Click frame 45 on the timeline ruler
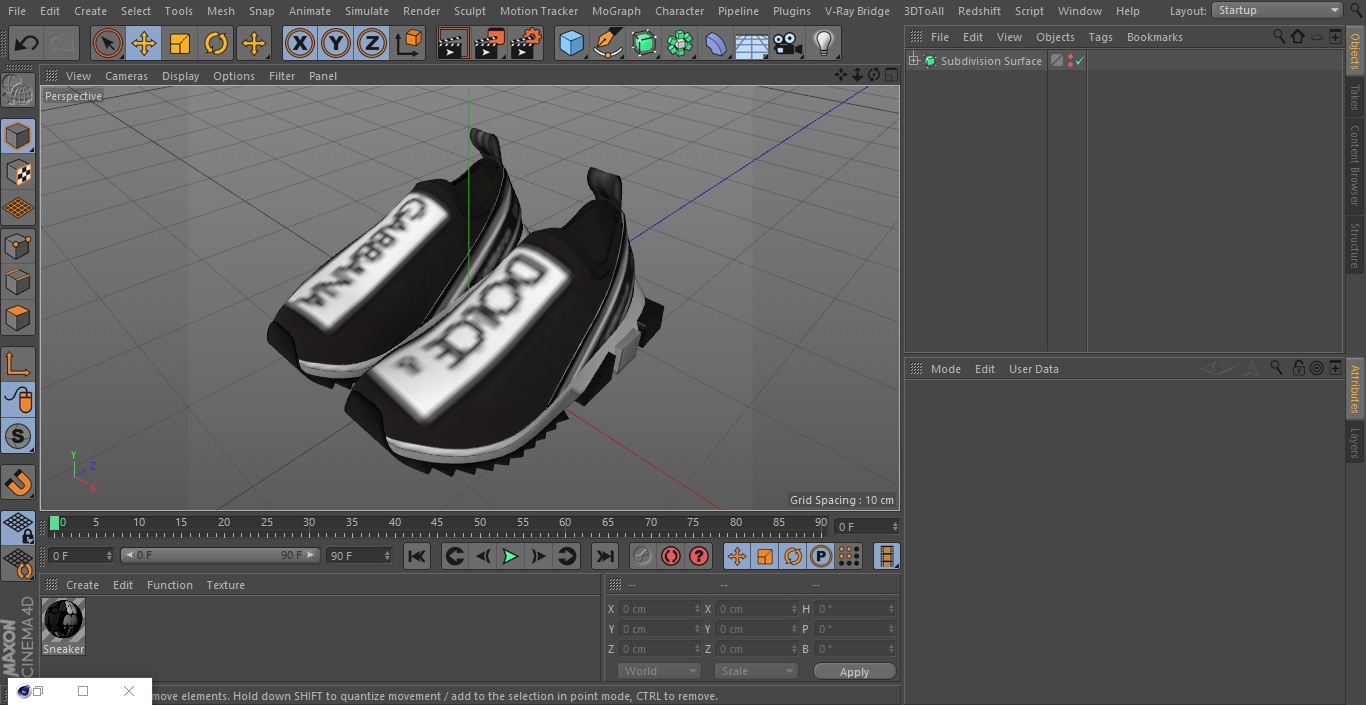The height and width of the screenshot is (705, 1366). (x=437, y=523)
